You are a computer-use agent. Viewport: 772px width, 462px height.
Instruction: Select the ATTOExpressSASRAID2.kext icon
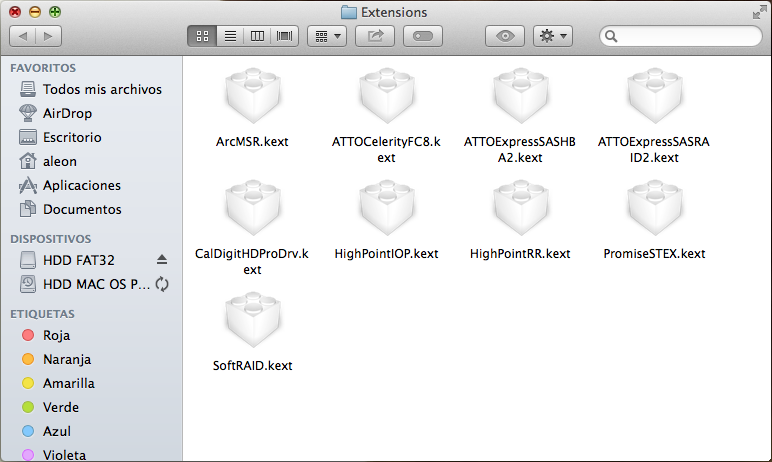tap(654, 96)
